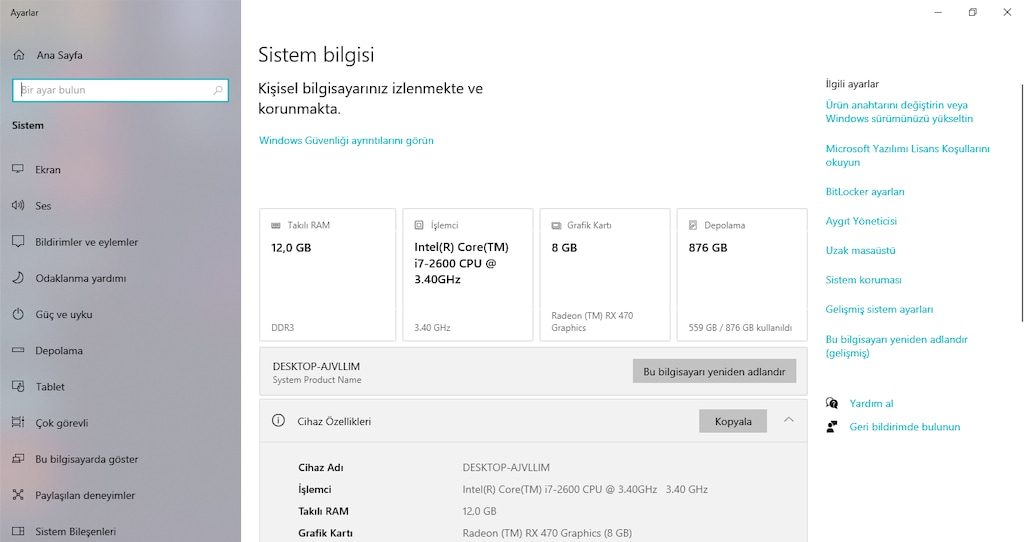Click the Yardım al link text
This screenshot has width=1024, height=542.
[x=871, y=403]
